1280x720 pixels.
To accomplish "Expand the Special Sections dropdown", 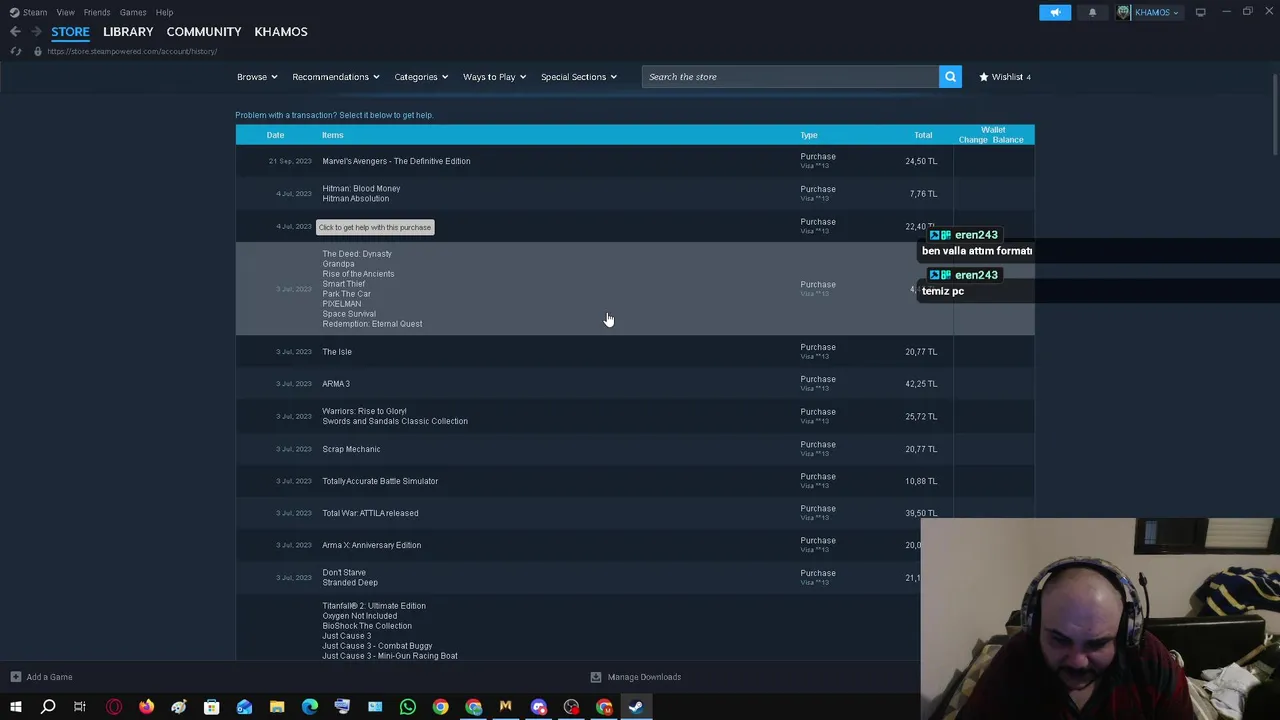I will (x=579, y=77).
